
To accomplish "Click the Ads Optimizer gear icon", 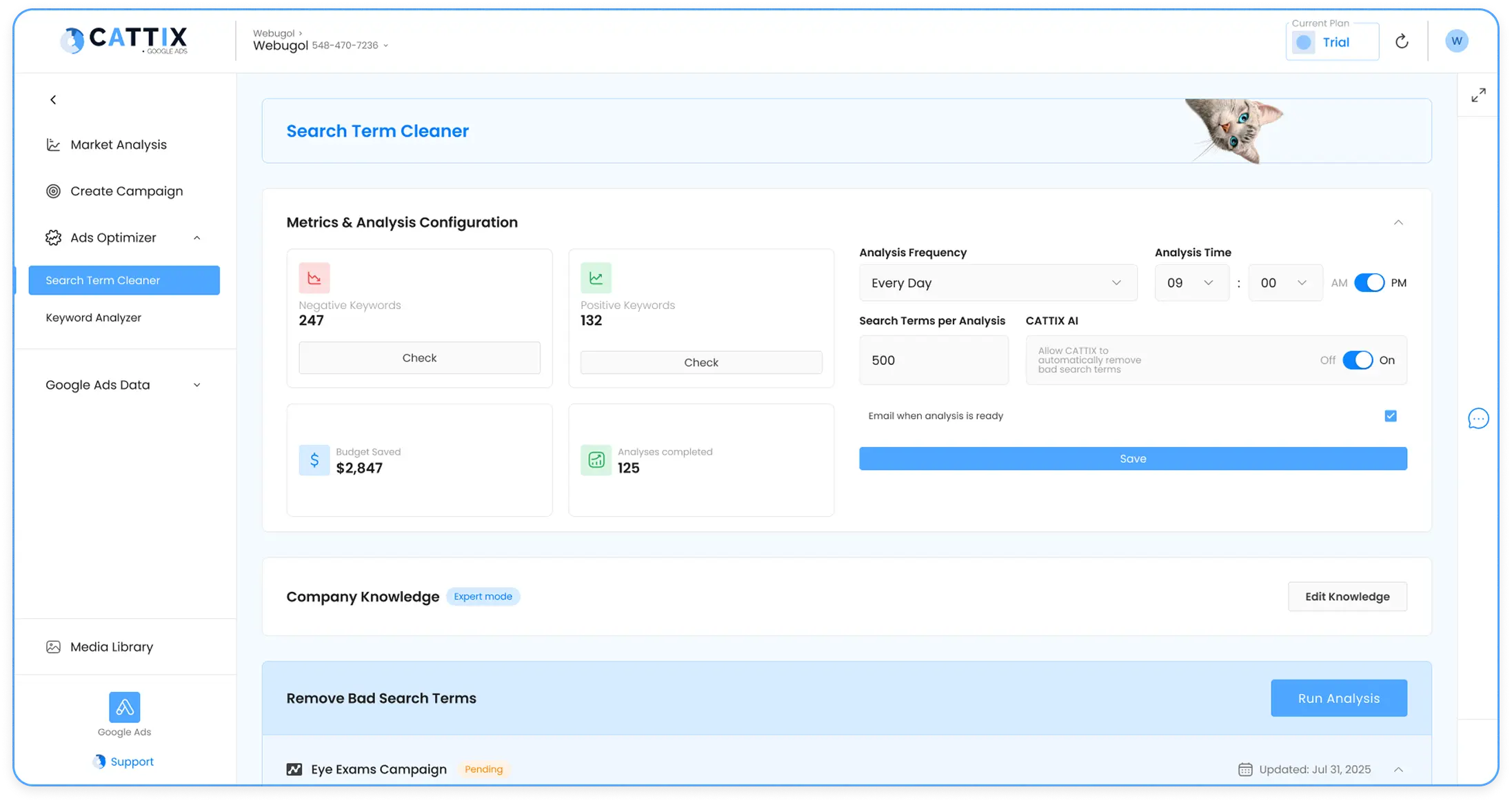I will pyautogui.click(x=54, y=237).
